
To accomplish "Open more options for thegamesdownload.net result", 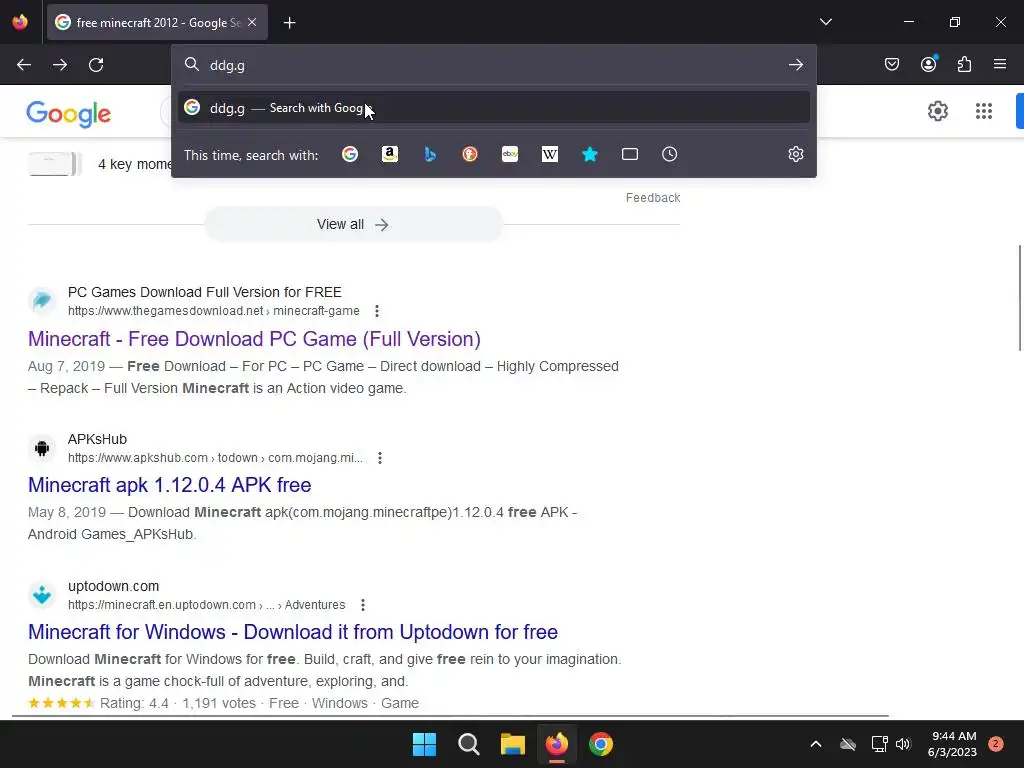I will coord(377,311).
